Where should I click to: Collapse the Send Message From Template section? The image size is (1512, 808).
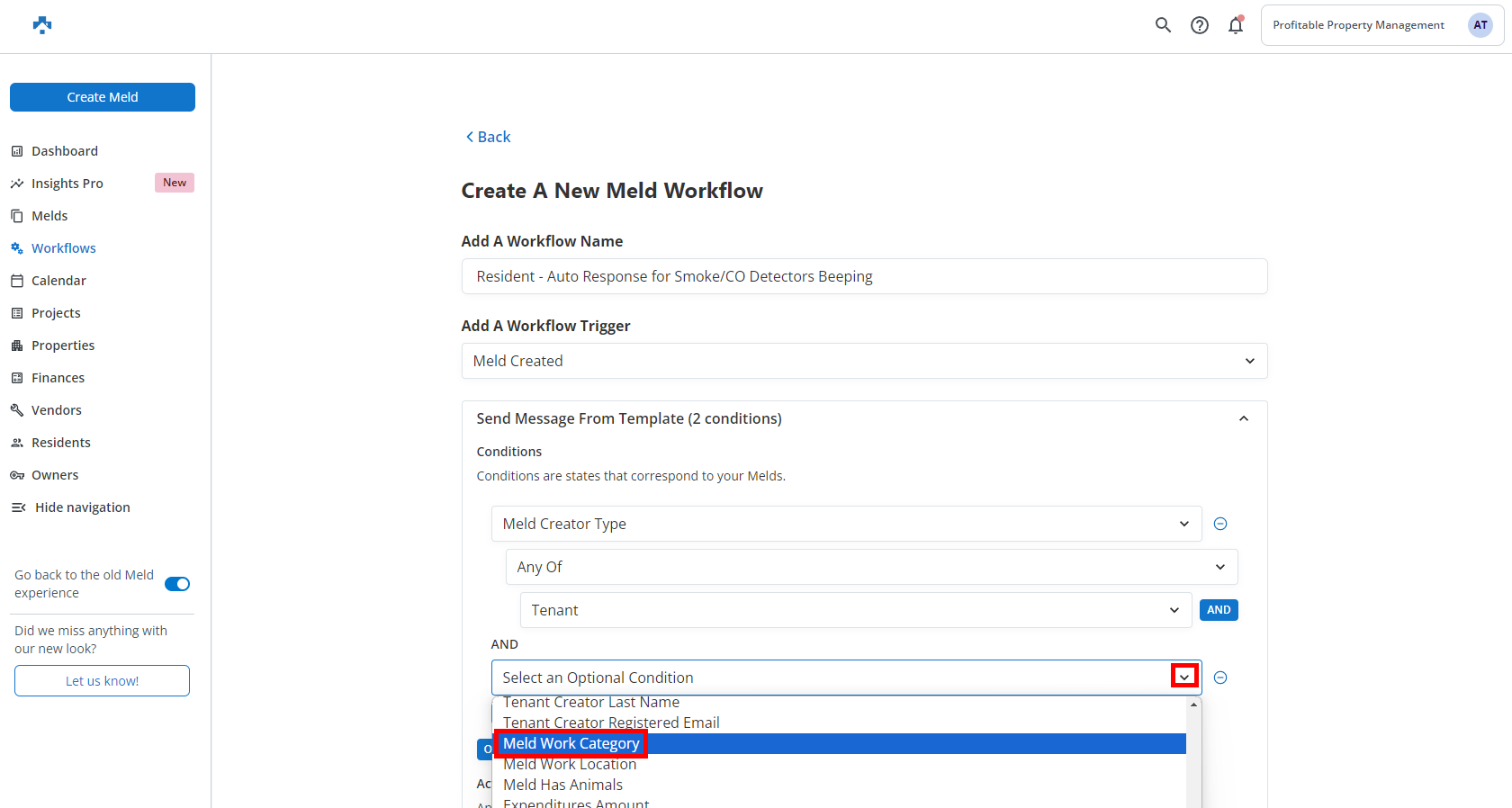pos(1243,418)
